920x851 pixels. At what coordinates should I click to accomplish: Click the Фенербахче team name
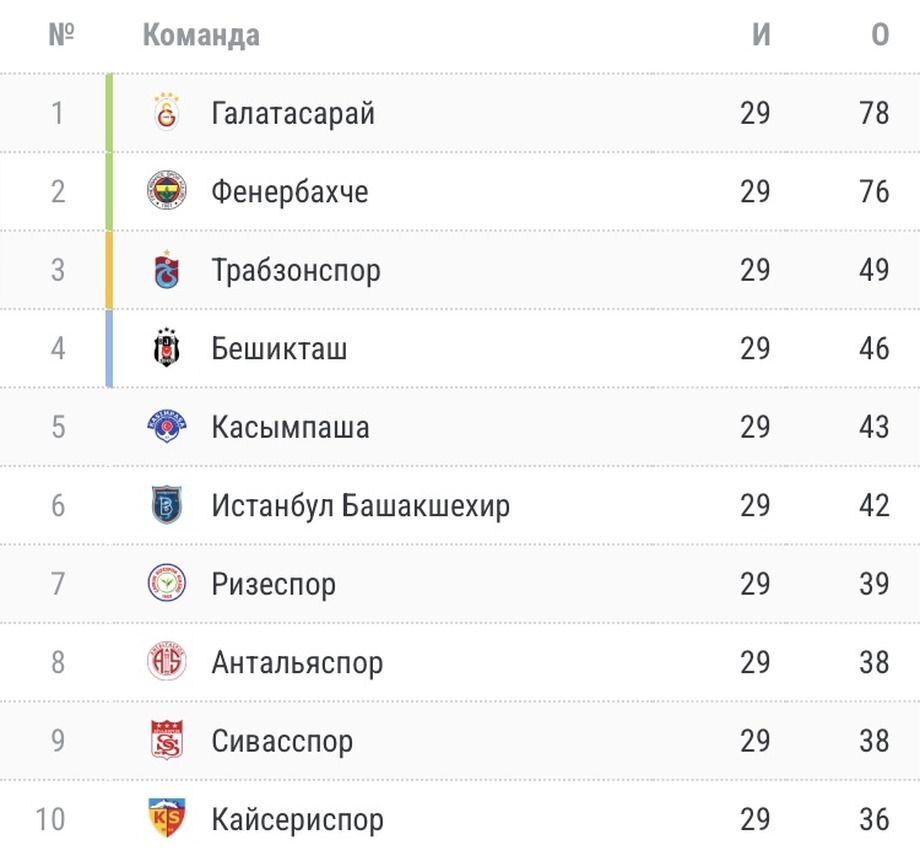tap(289, 190)
